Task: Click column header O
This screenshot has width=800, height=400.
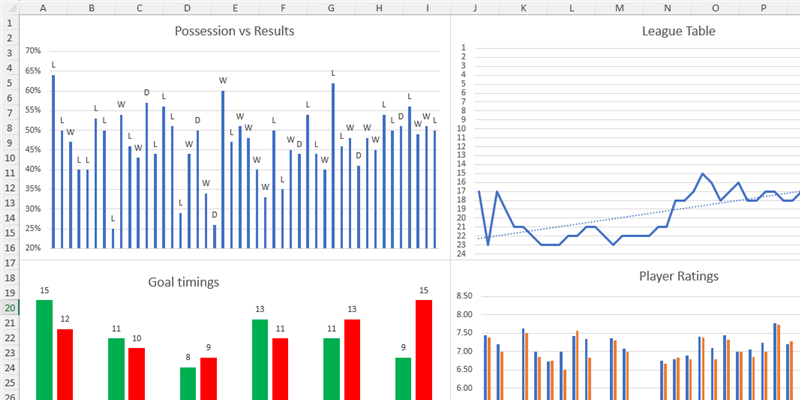Action: click(715, 8)
